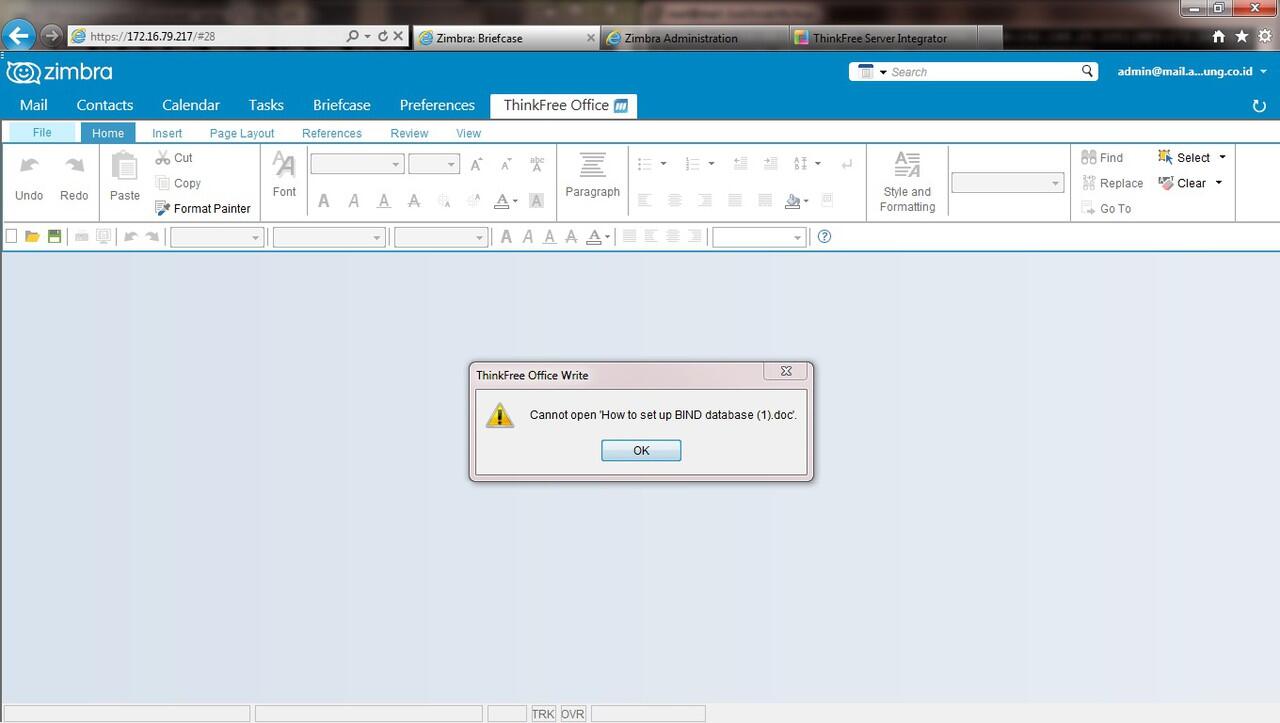Open the File tab
The height and width of the screenshot is (723, 1280).
[x=42, y=132]
